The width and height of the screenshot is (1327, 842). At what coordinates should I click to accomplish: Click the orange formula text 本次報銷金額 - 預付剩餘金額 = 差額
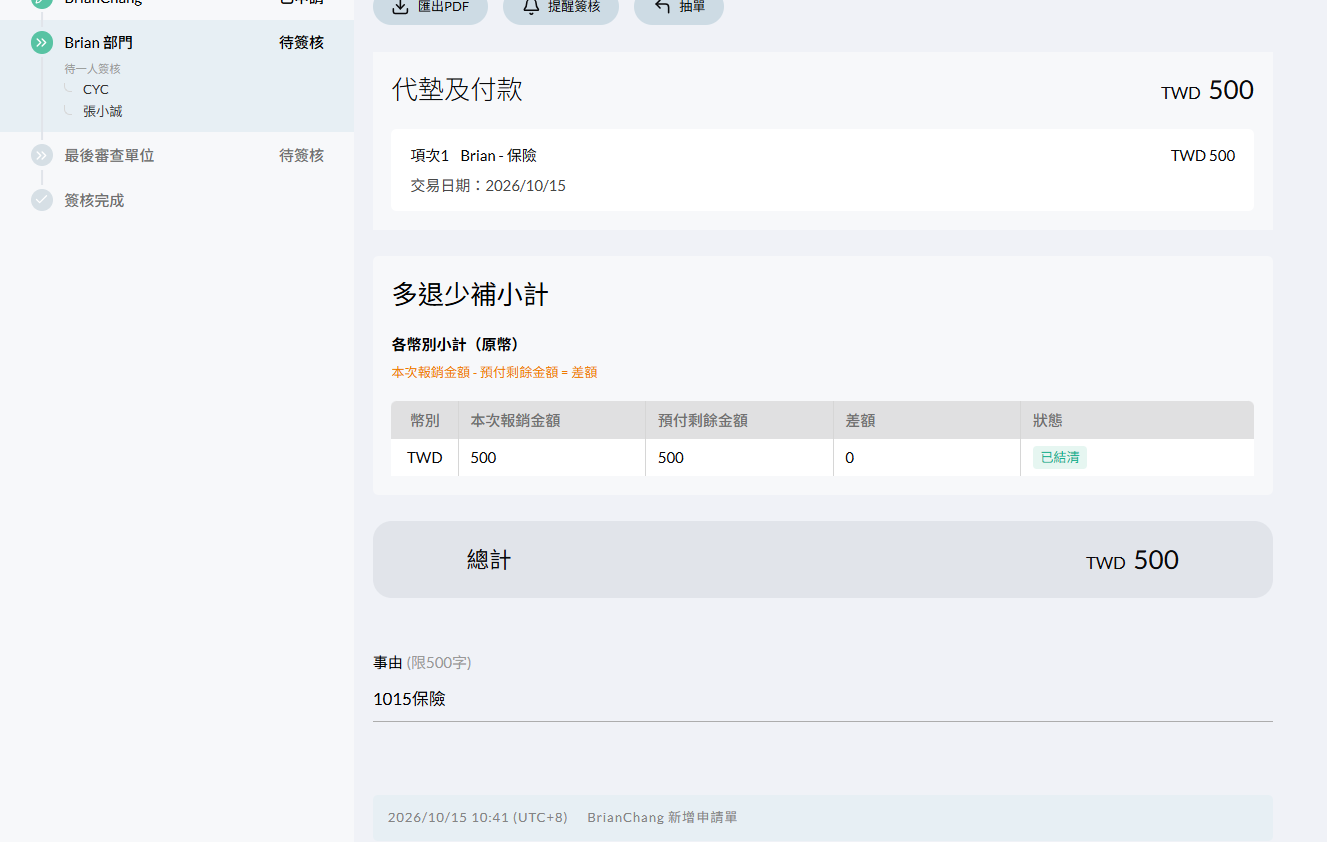[x=494, y=372]
